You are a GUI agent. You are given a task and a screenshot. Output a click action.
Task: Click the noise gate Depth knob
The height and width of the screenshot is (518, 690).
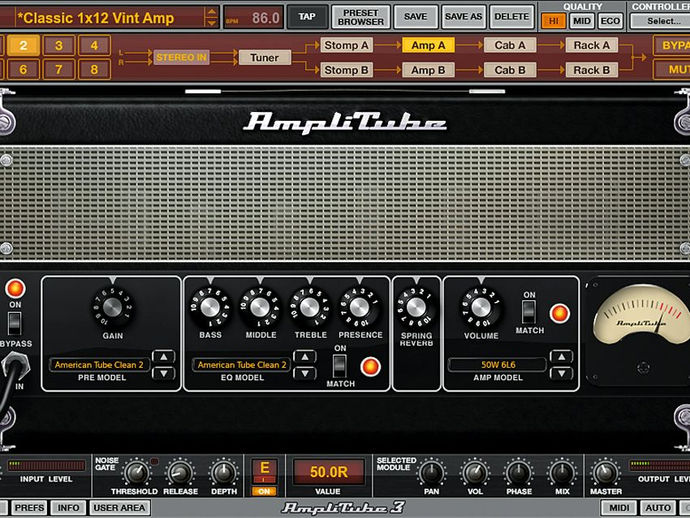[x=224, y=473]
